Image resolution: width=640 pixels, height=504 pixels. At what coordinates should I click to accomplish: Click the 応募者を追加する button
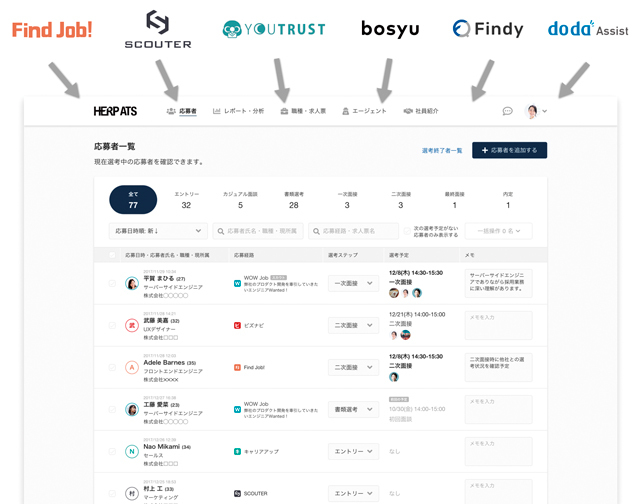pyautogui.click(x=509, y=150)
